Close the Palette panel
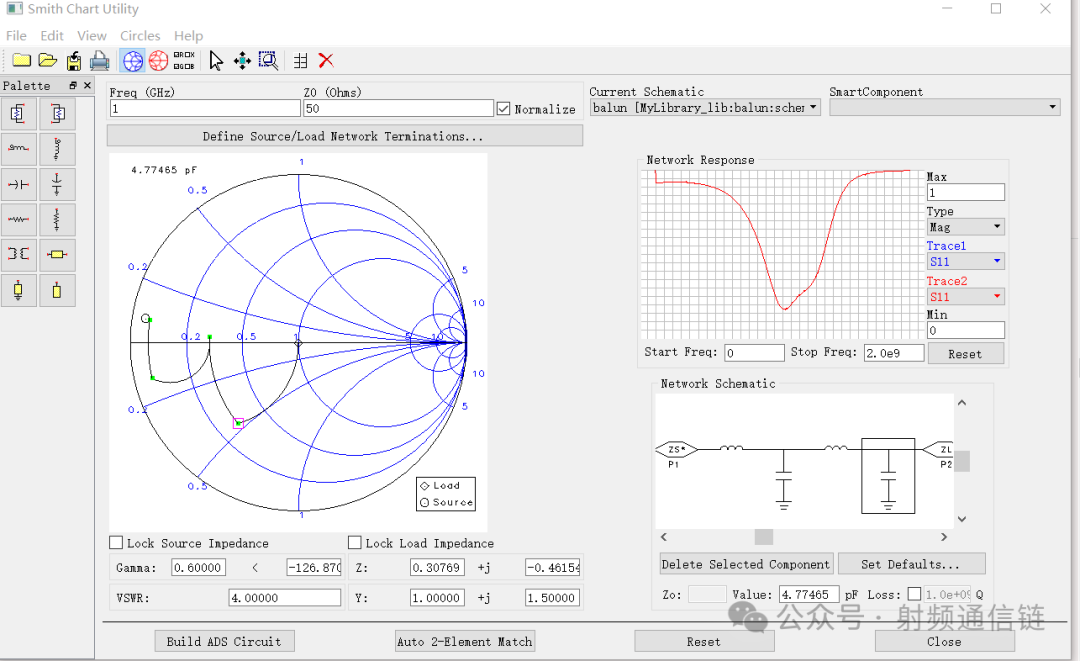This screenshot has height=661, width=1080. [x=87, y=85]
